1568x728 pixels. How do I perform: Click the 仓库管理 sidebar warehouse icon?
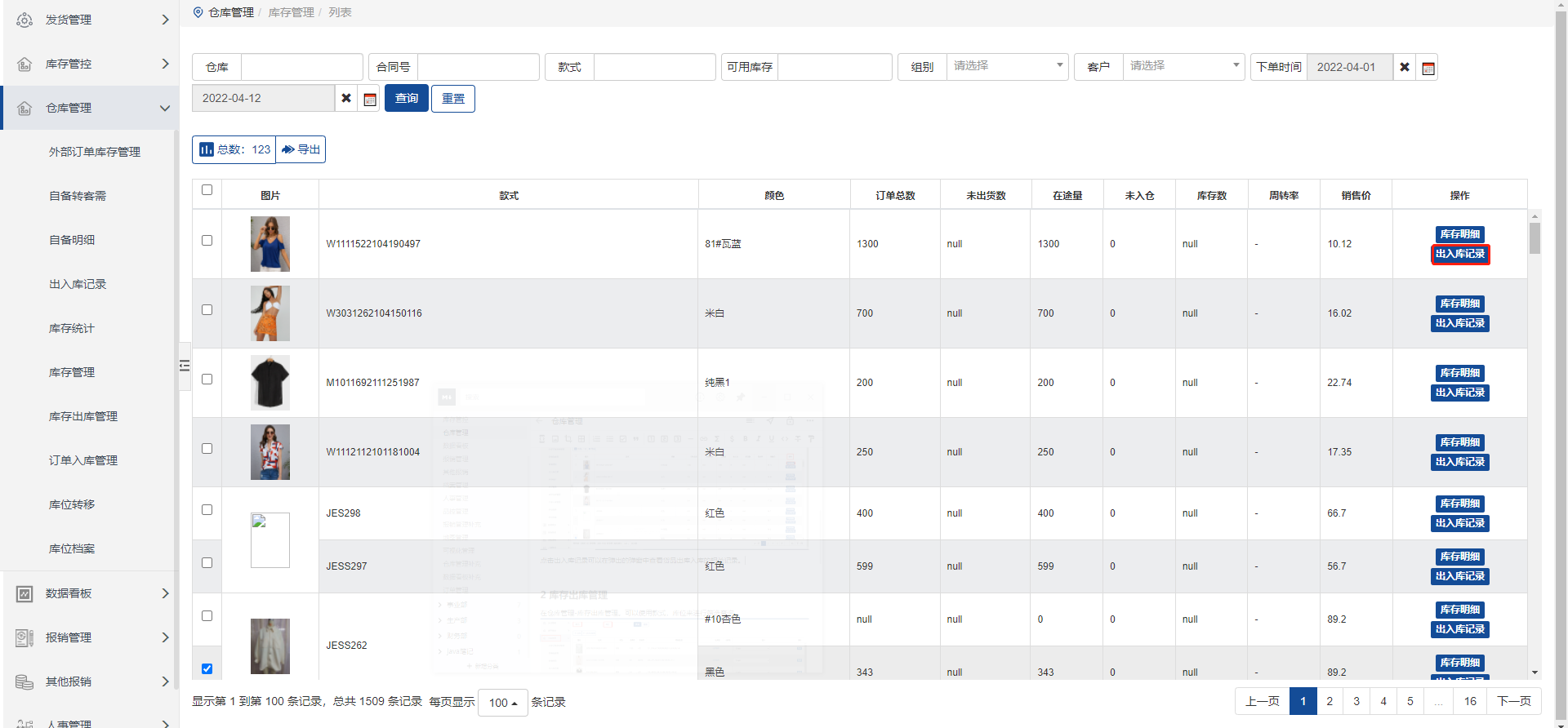point(24,108)
